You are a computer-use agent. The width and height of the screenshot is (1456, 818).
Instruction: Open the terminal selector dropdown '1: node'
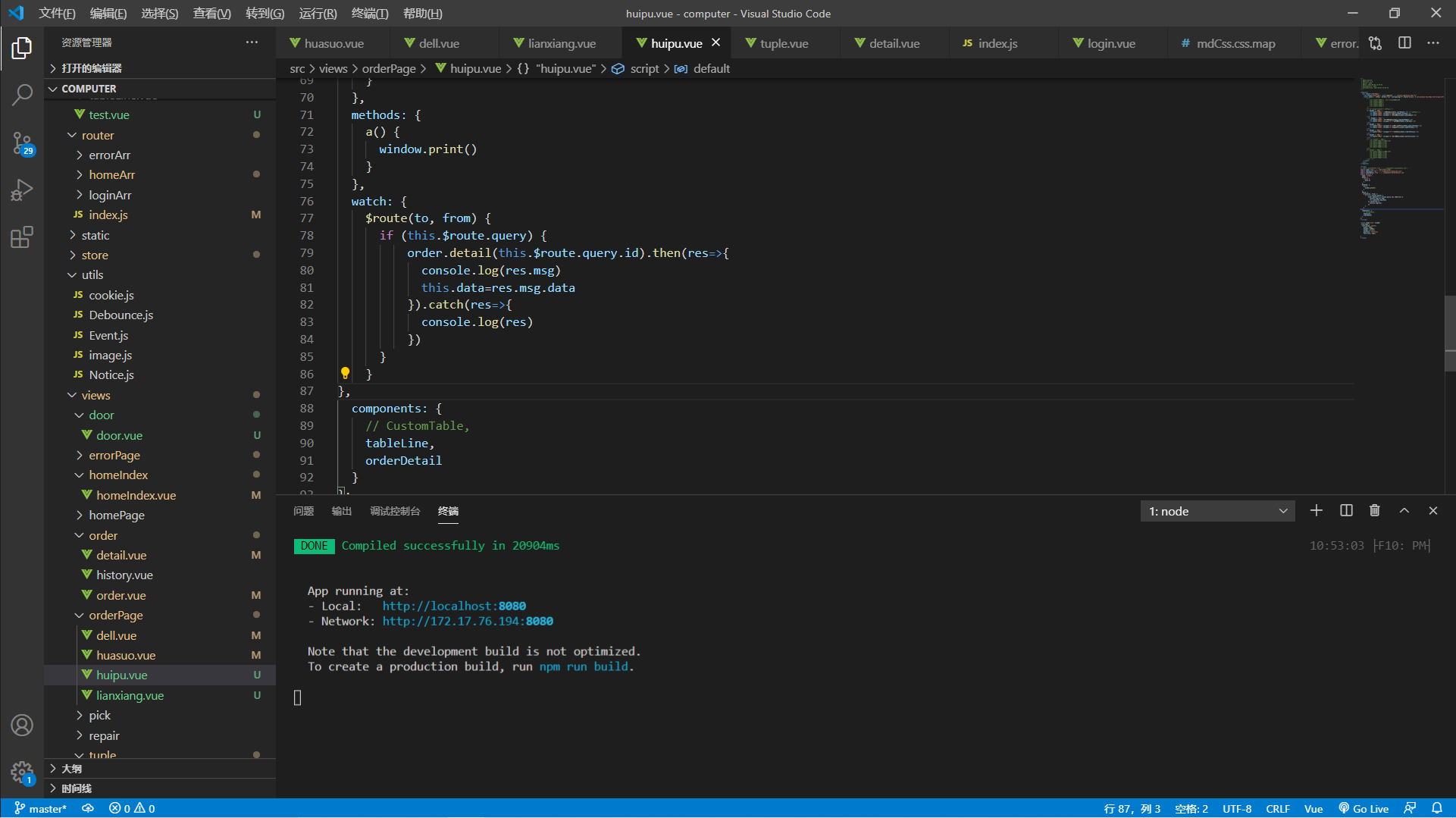pyautogui.click(x=1217, y=511)
